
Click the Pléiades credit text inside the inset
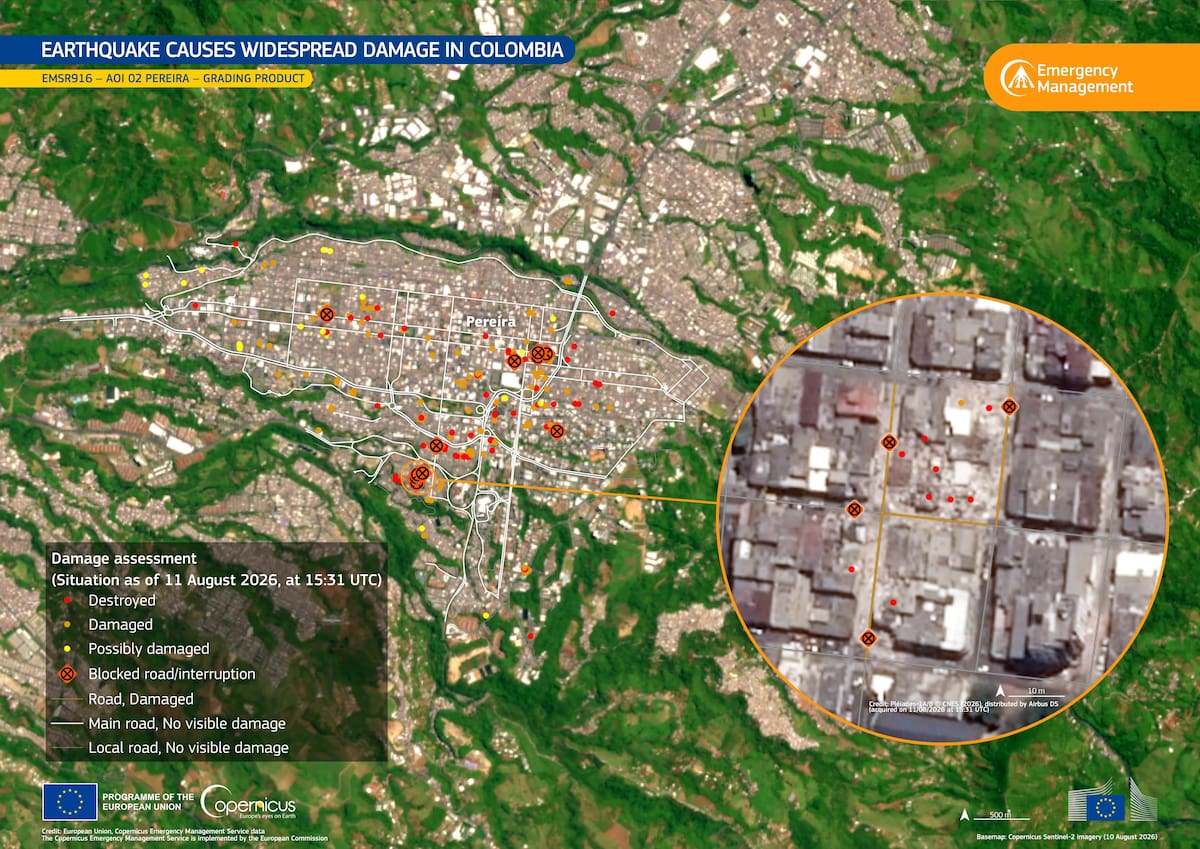[x=961, y=707]
